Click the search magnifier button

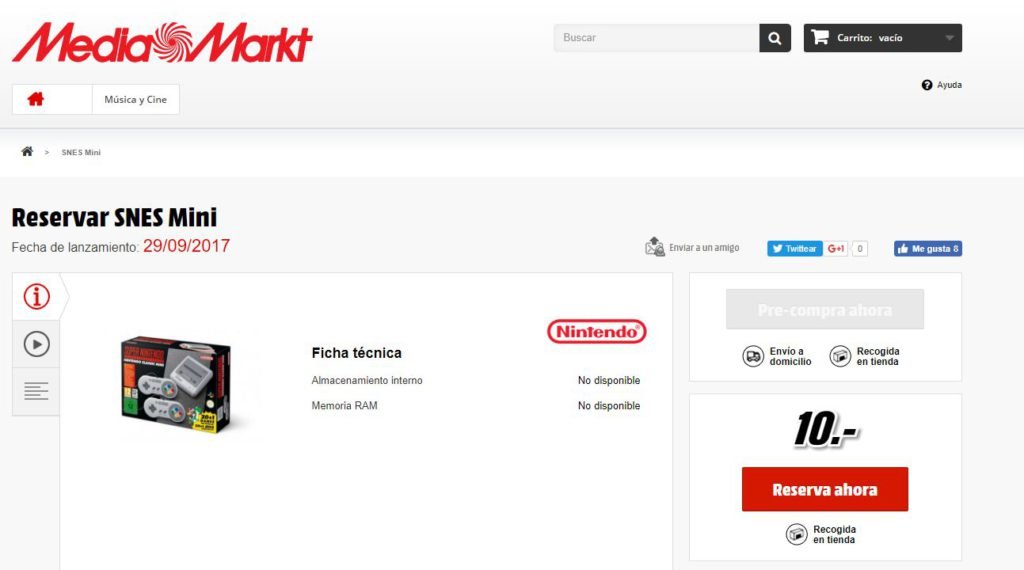click(775, 38)
